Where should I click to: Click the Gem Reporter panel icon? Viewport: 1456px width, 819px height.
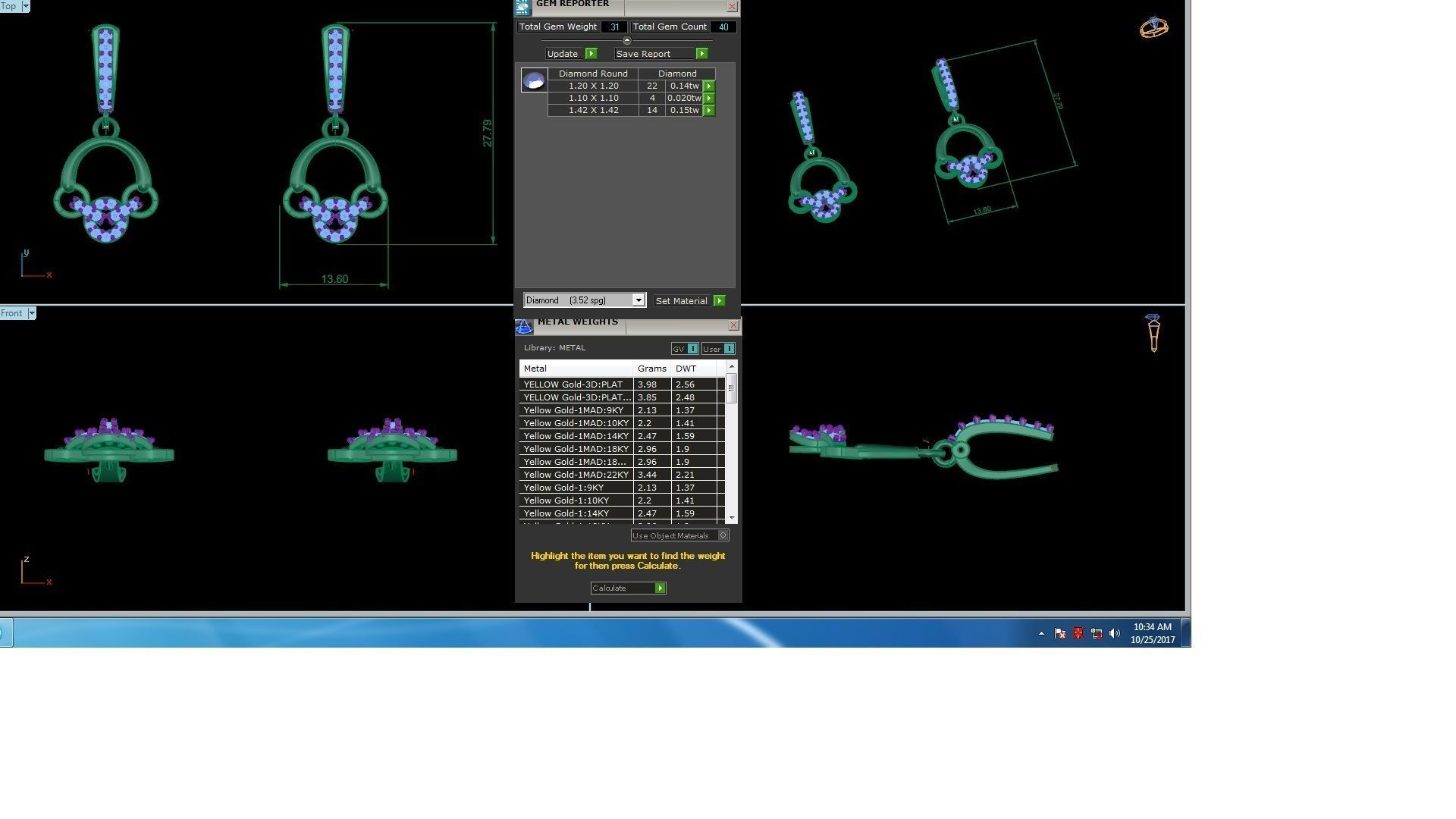(x=522, y=8)
